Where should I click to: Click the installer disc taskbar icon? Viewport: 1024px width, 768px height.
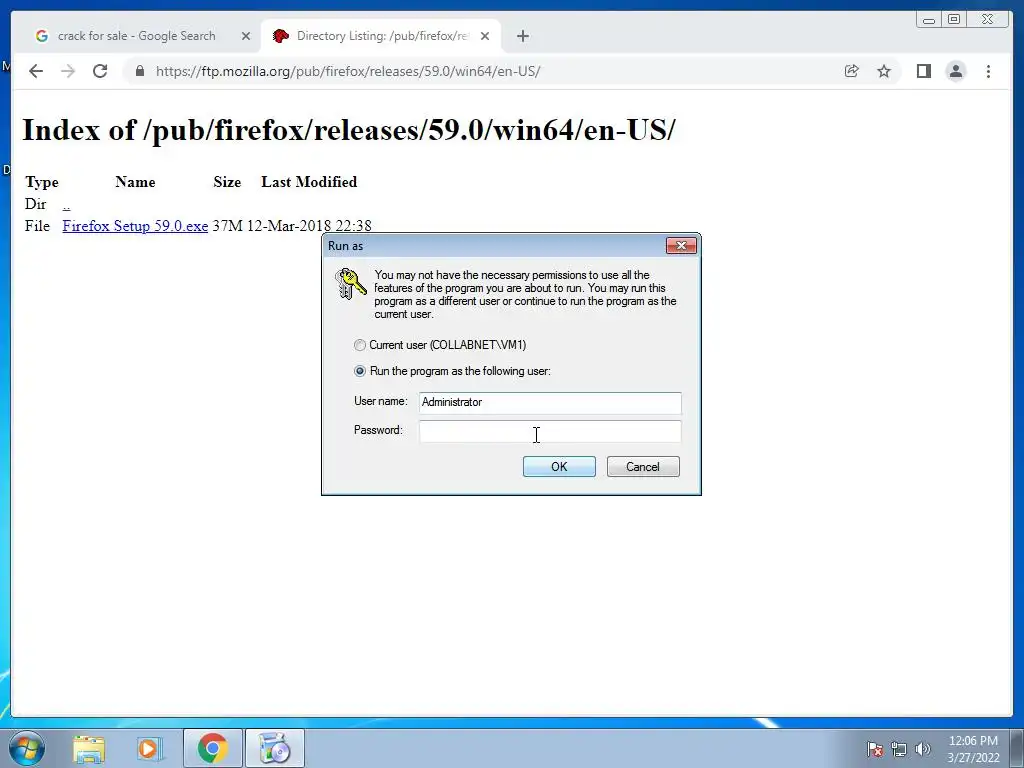click(274, 748)
